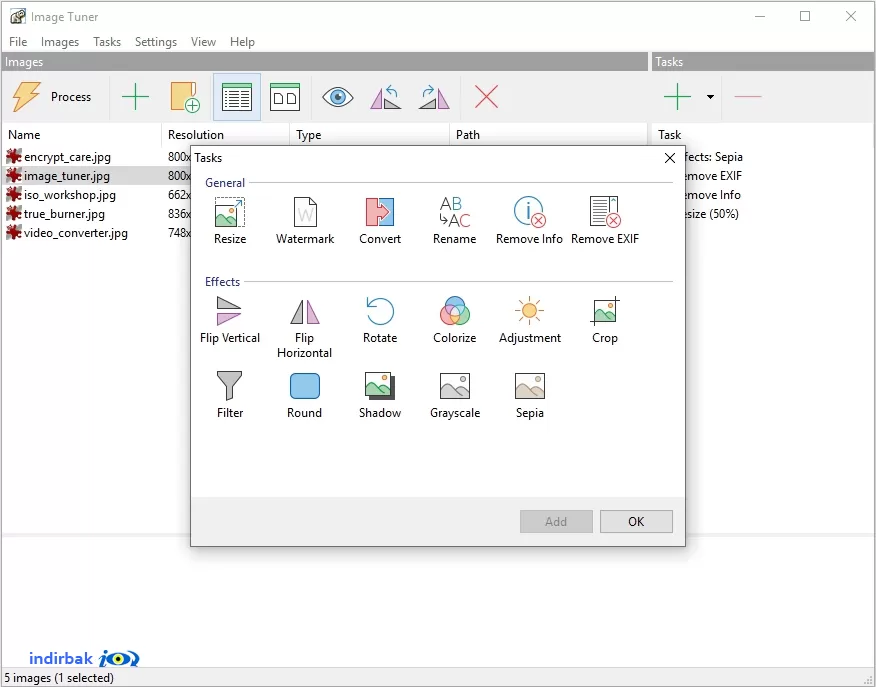Open the File menu
Image resolution: width=876 pixels, height=687 pixels.
(18, 42)
